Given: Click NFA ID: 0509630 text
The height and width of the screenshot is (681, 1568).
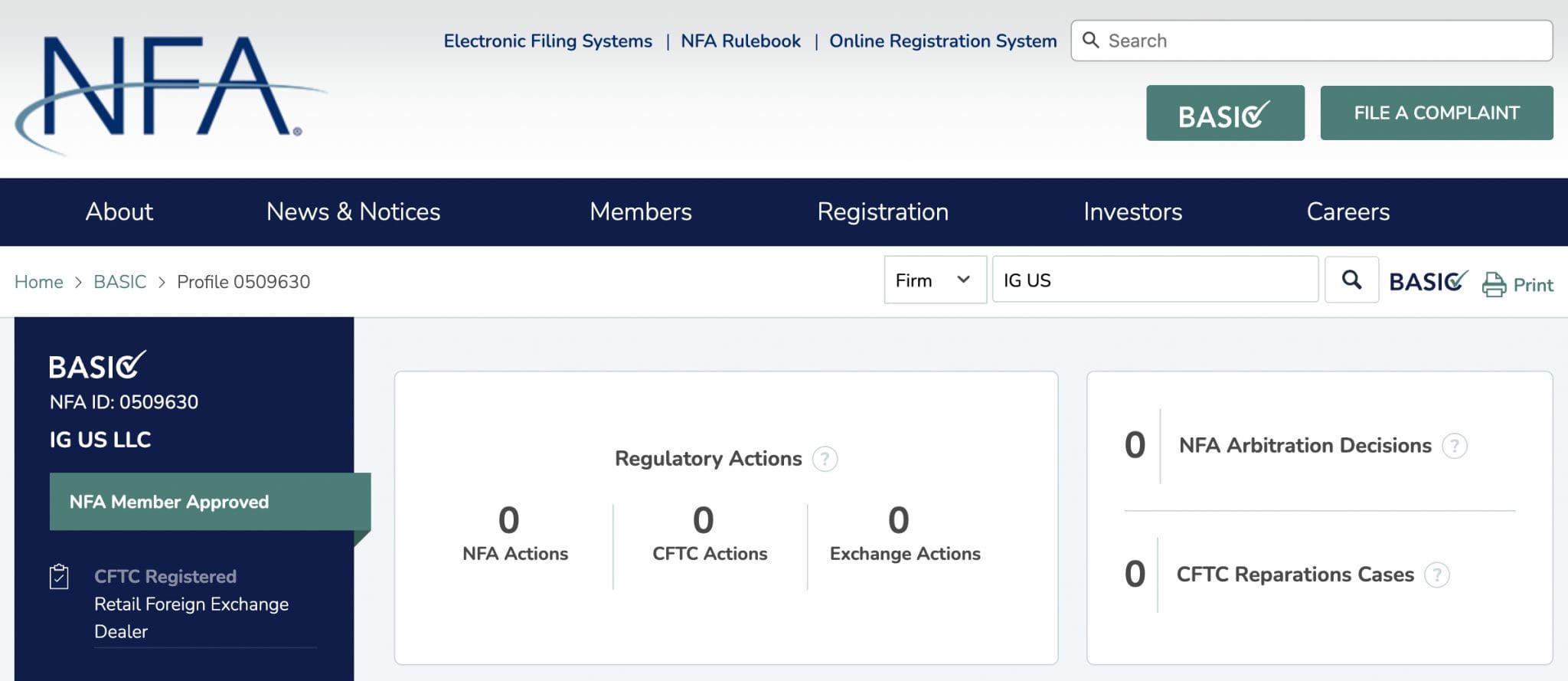Looking at the screenshot, I should [x=124, y=402].
